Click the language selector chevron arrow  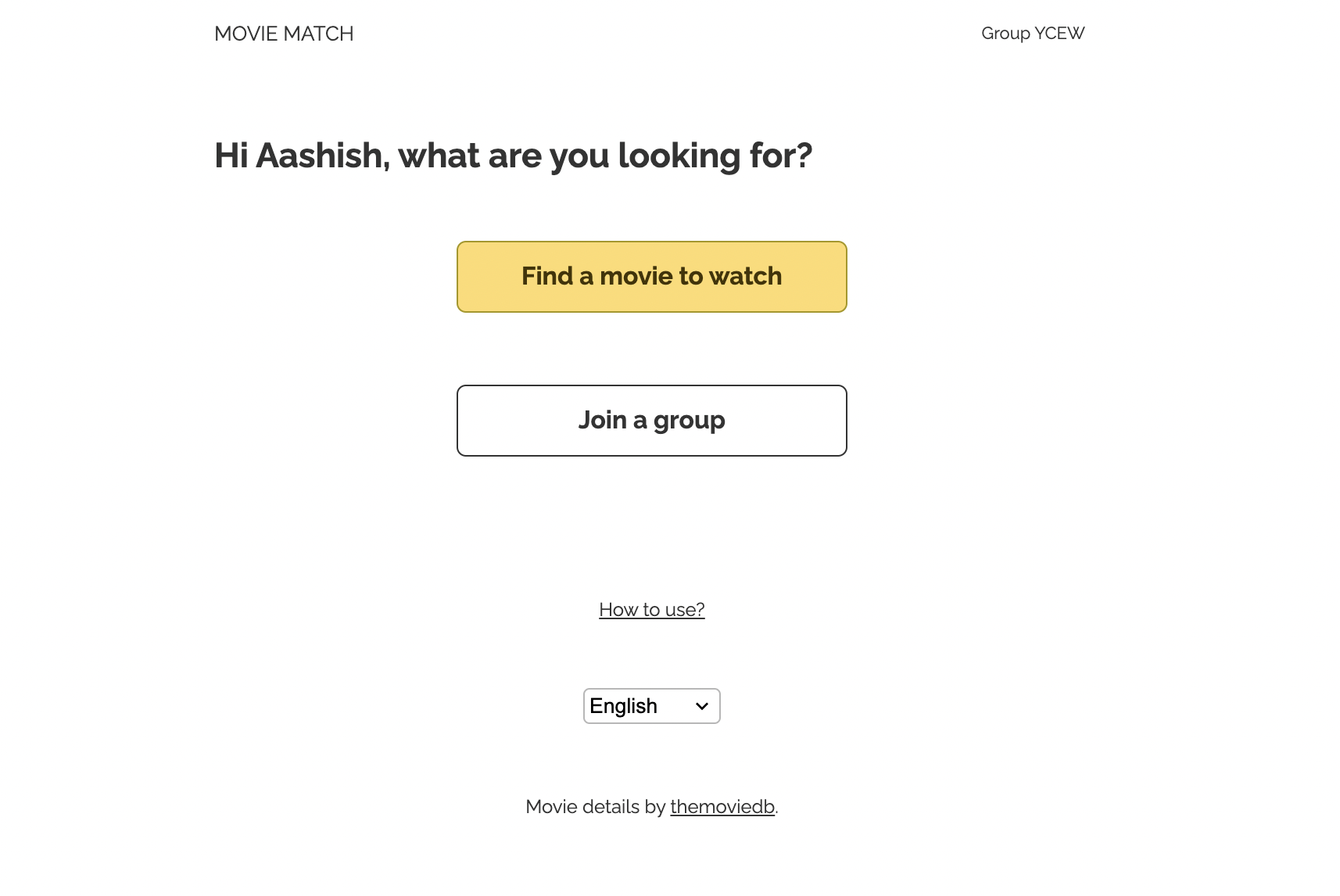[x=701, y=705]
